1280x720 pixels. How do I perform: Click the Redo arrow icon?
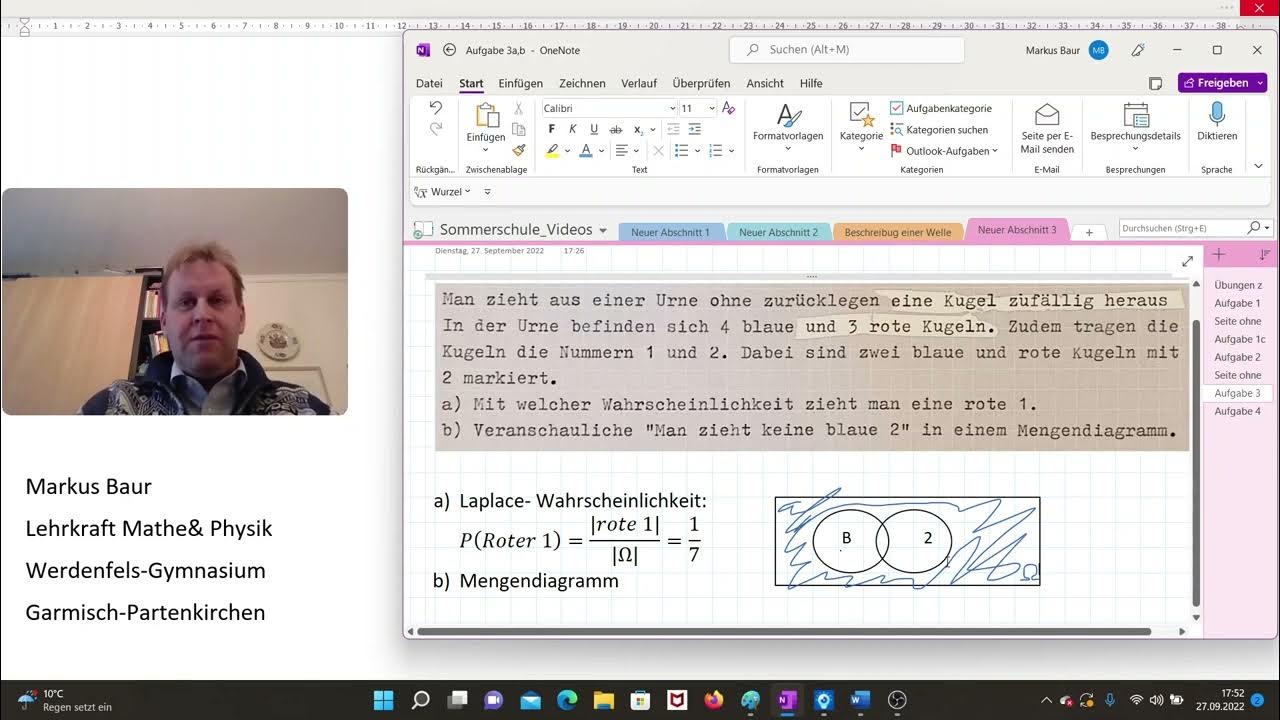coord(435,129)
